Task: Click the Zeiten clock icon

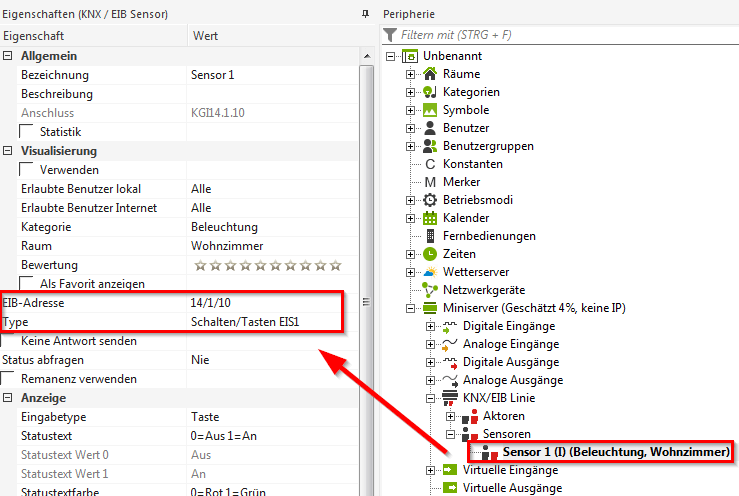Action: [x=431, y=254]
